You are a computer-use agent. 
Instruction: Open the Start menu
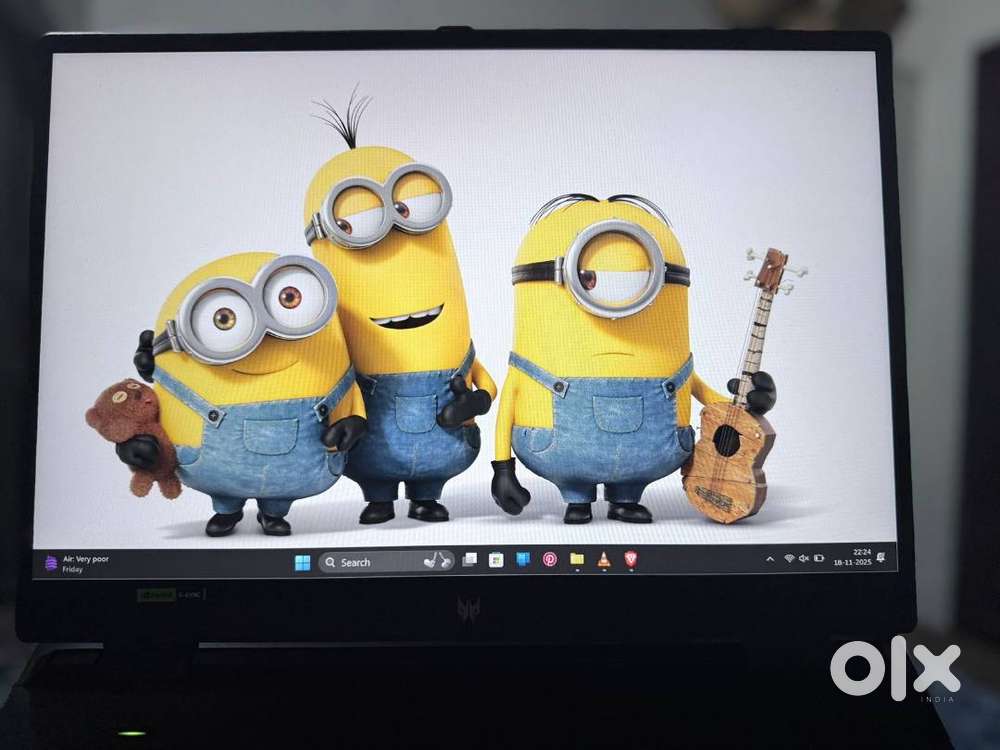tap(302, 562)
